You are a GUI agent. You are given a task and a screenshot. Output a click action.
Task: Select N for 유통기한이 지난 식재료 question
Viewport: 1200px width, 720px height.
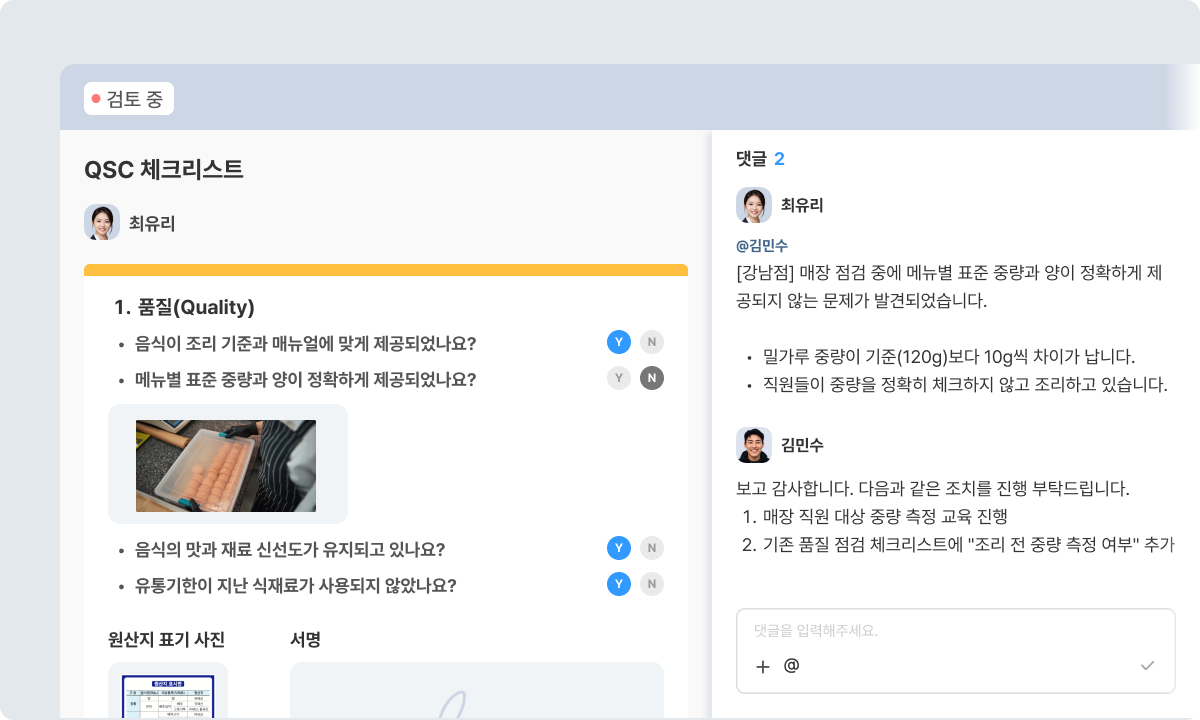point(652,584)
